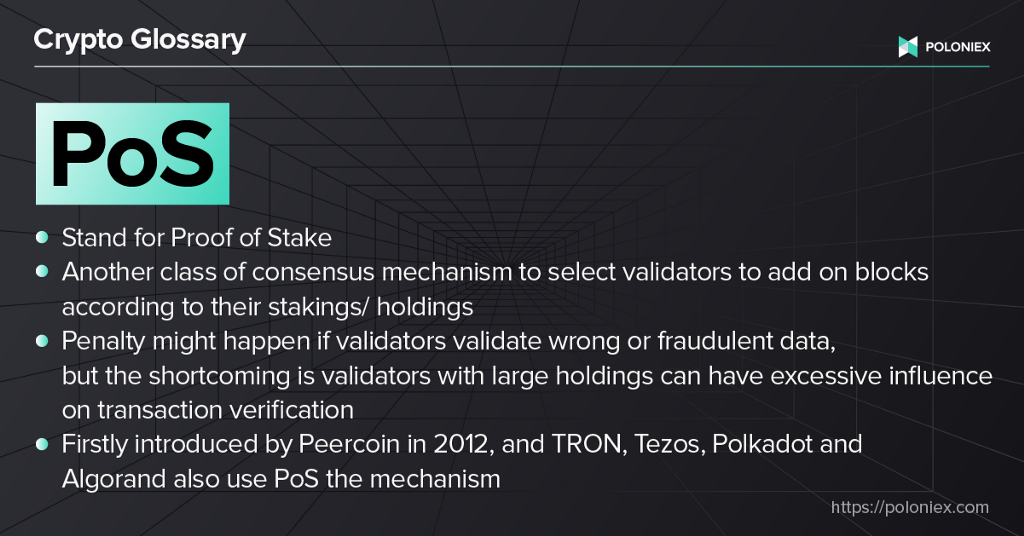
Task: Click the green PoS badge
Action: [x=133, y=153]
